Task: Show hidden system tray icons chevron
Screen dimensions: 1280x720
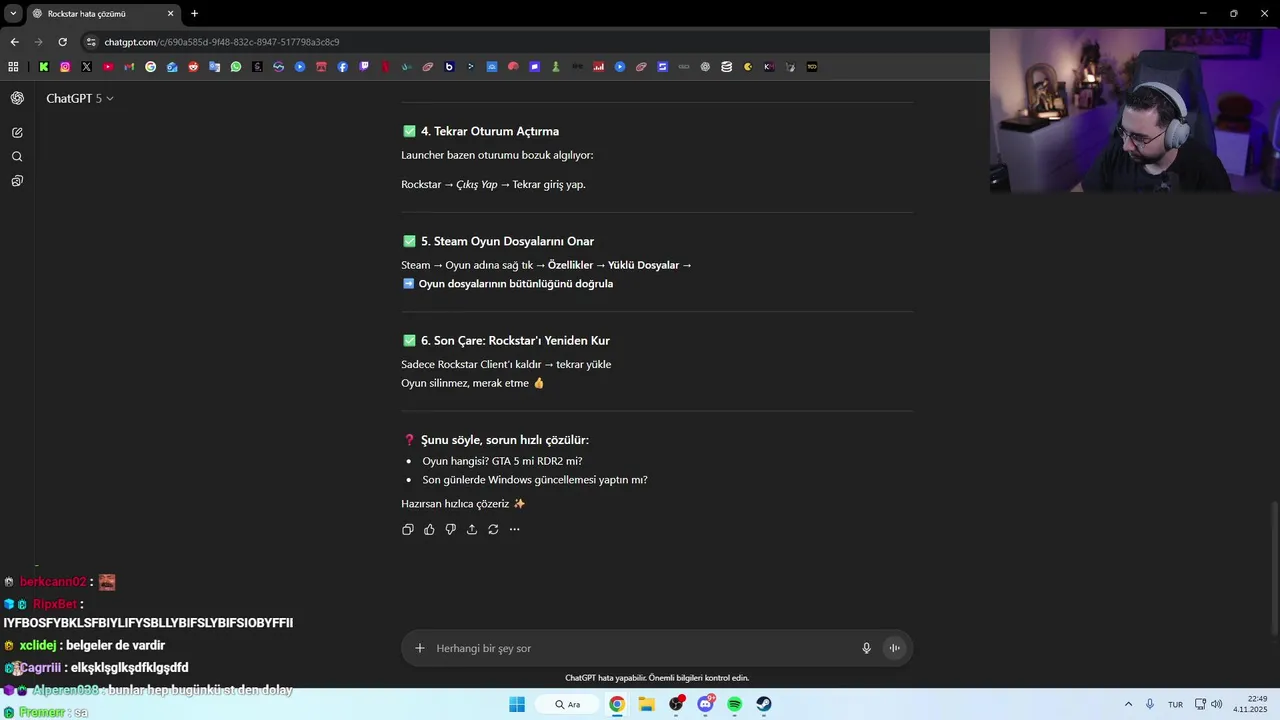Action: [x=1129, y=704]
